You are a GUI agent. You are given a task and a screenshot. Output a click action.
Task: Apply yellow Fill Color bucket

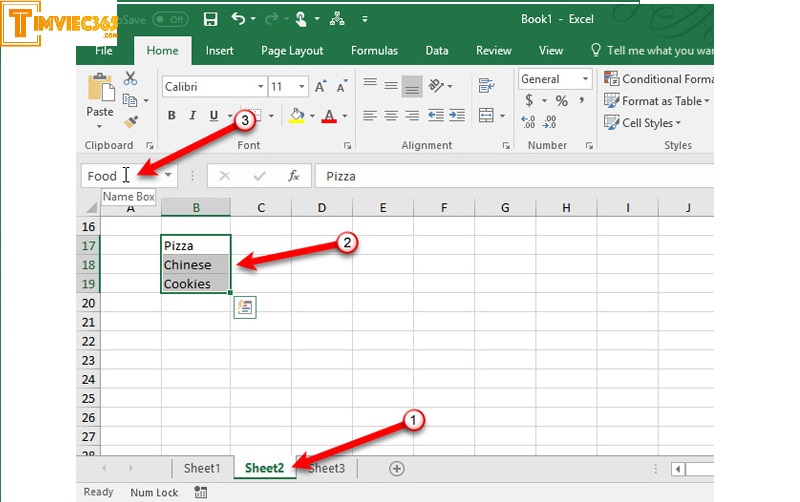point(297,116)
